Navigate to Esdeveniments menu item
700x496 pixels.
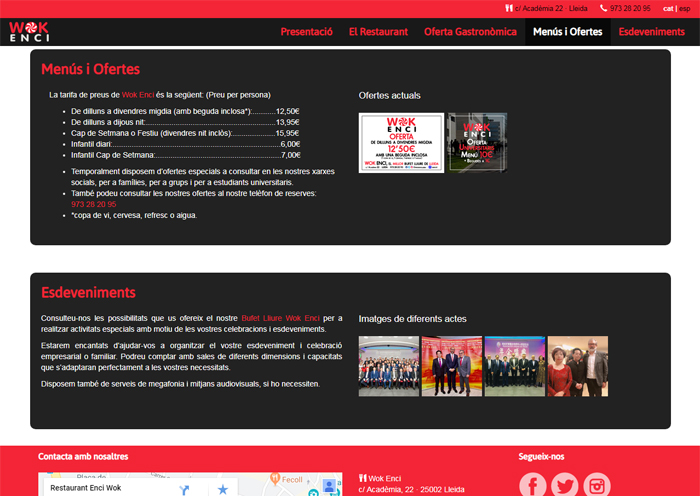click(651, 32)
